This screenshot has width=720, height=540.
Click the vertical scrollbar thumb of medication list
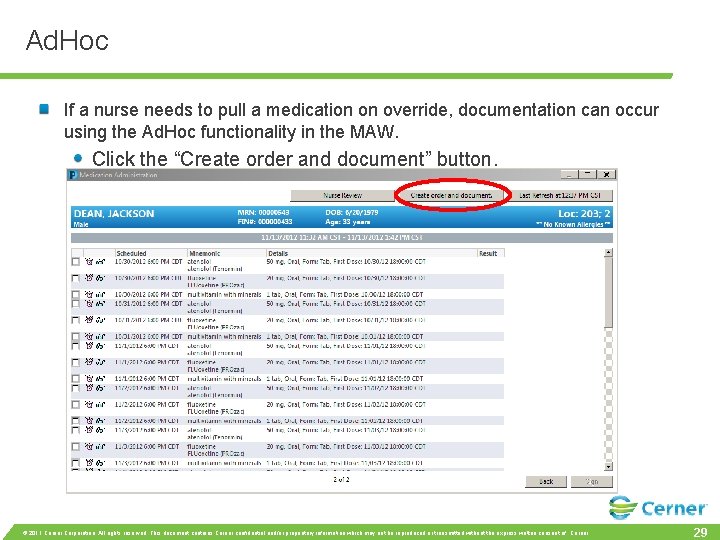[608, 292]
